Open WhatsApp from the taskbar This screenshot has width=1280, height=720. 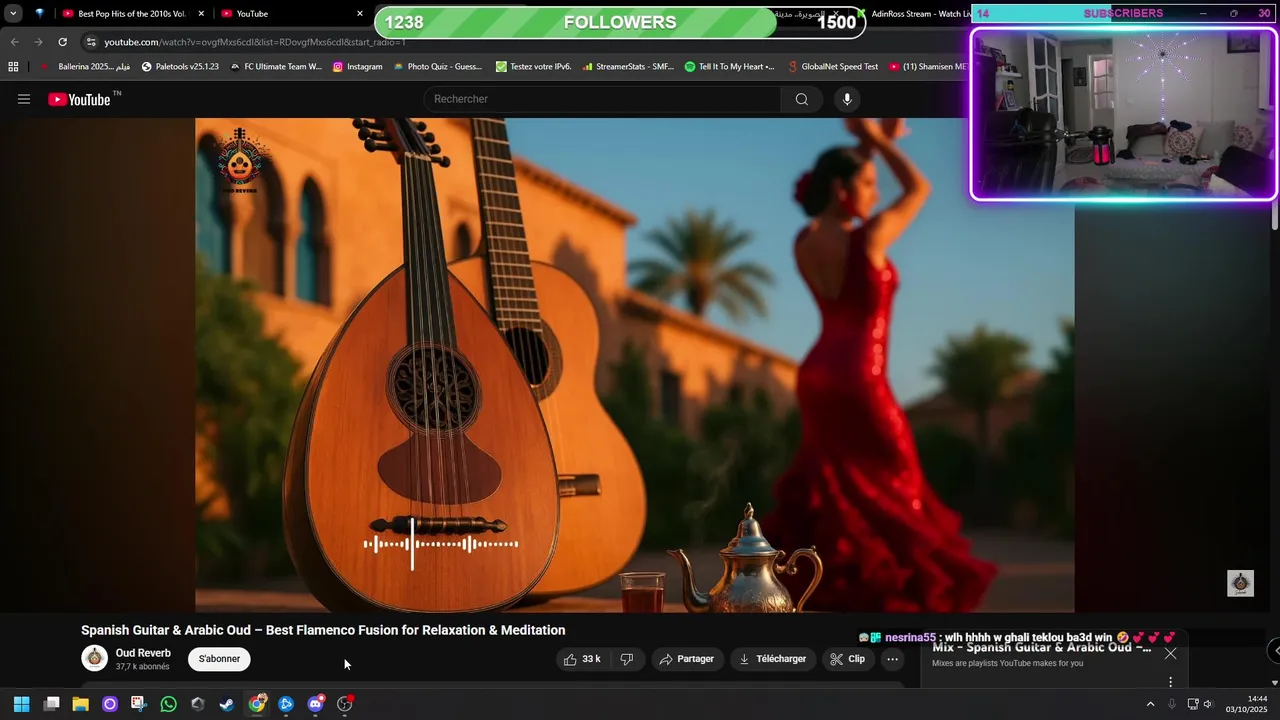point(168,704)
